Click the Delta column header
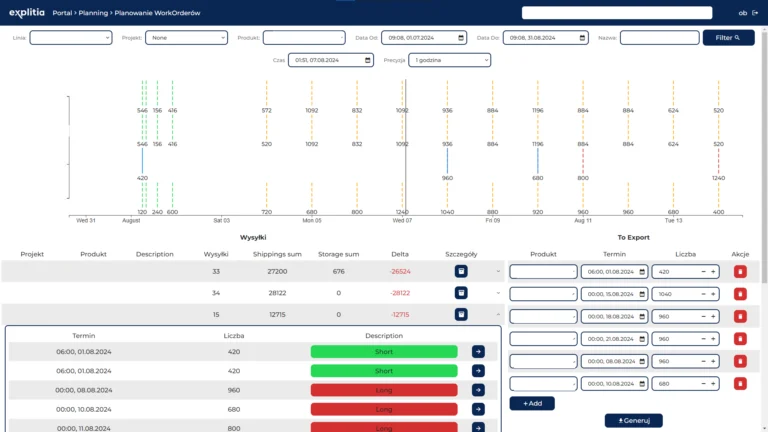 click(x=400, y=254)
